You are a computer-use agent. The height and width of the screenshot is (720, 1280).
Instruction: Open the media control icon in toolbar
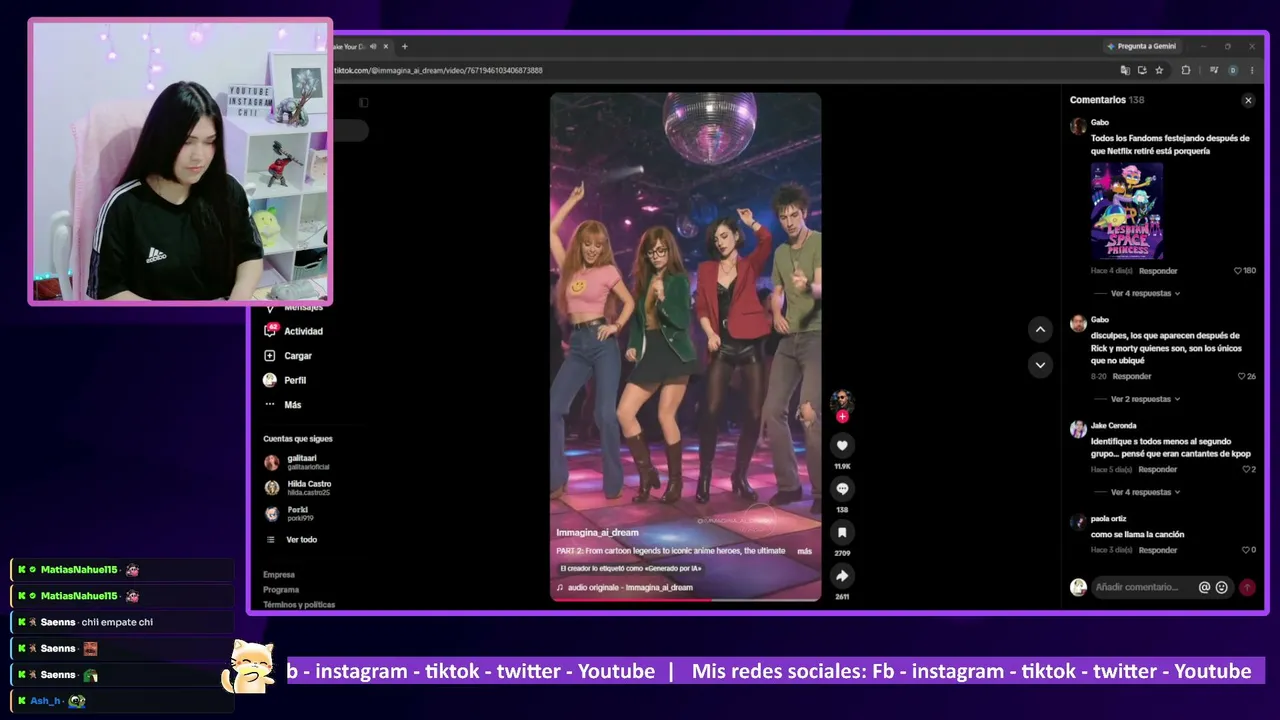coord(1214,70)
